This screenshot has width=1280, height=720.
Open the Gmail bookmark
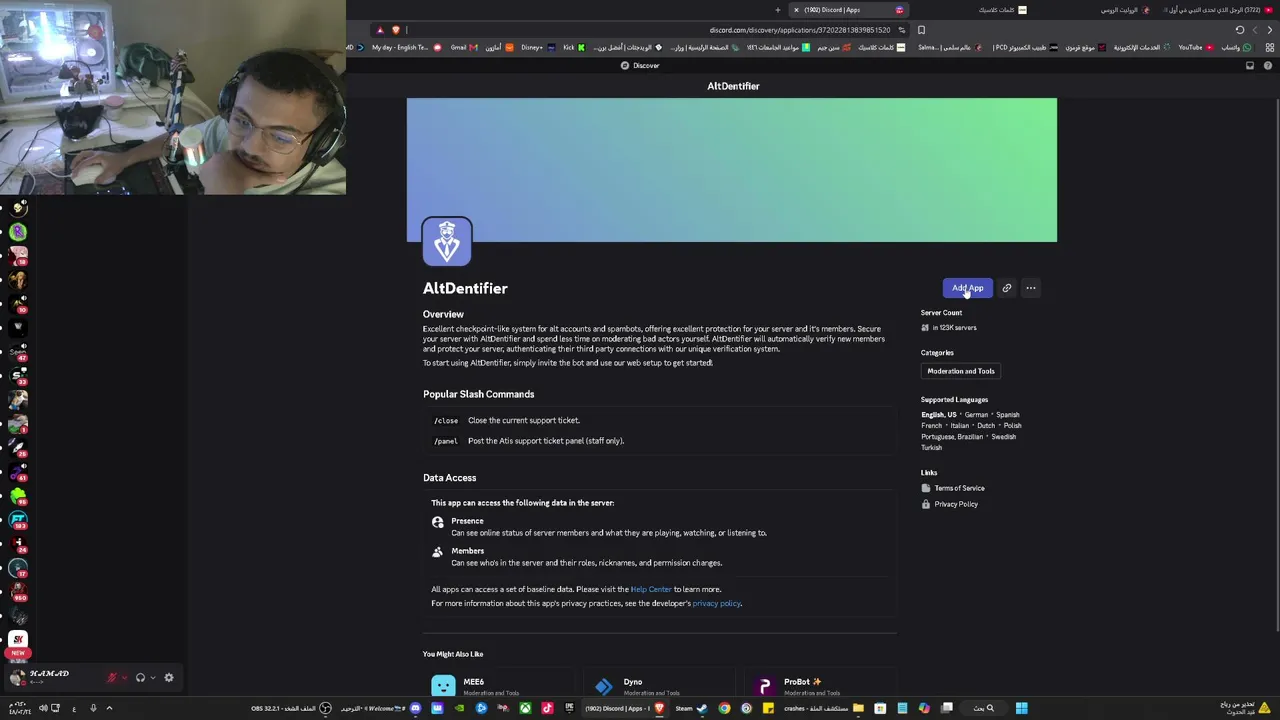(x=463, y=47)
